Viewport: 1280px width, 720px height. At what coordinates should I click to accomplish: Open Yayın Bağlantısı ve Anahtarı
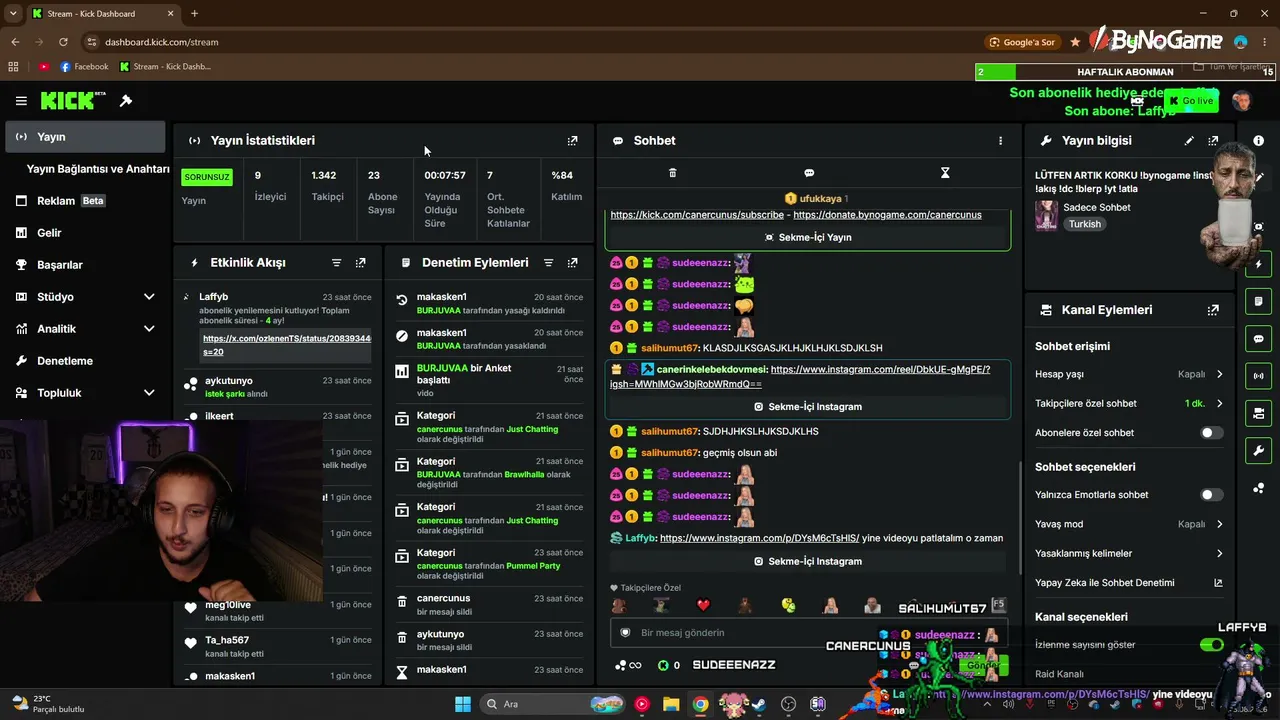(x=98, y=169)
